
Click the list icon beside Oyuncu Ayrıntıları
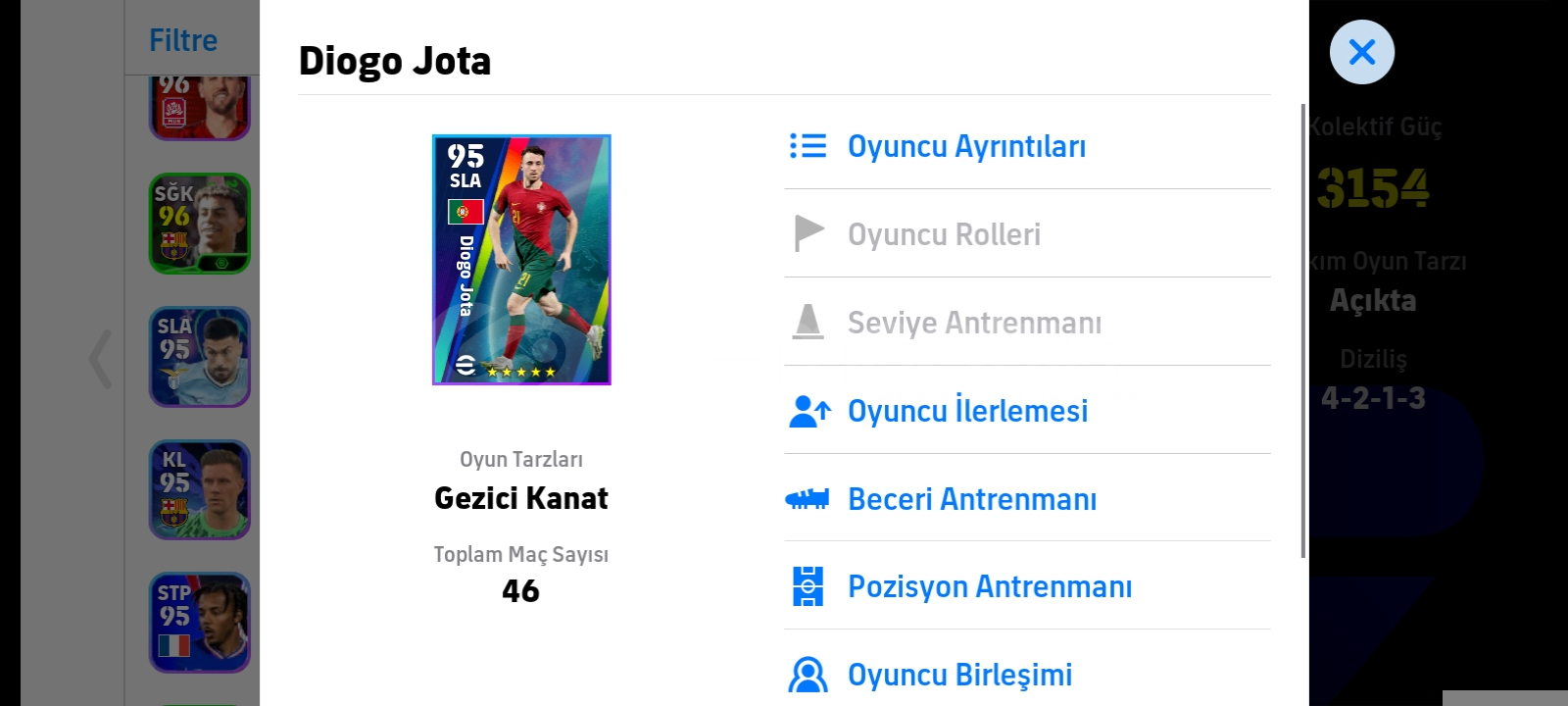point(808,146)
